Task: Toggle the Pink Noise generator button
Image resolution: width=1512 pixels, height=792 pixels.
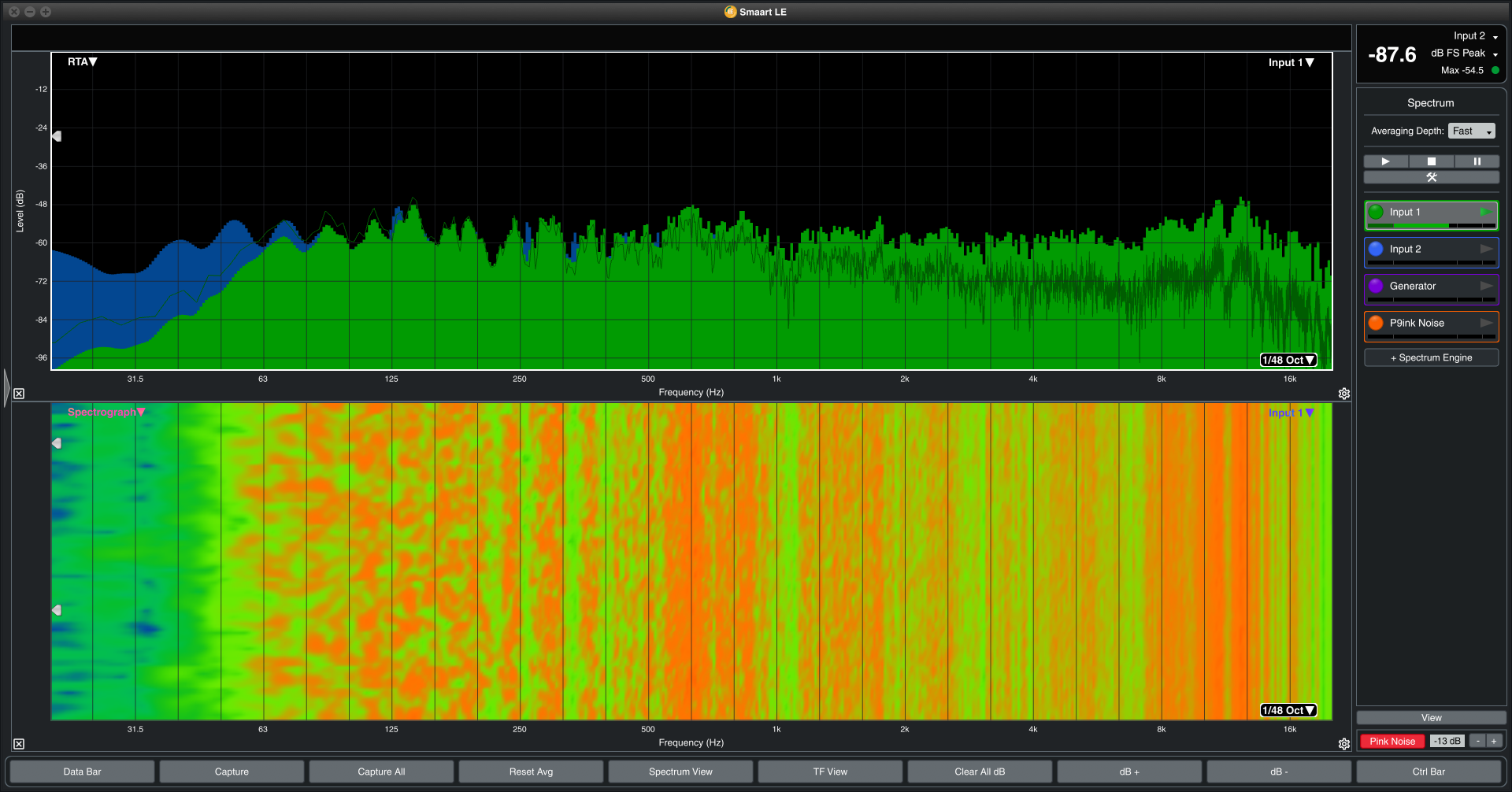Action: click(x=1392, y=741)
